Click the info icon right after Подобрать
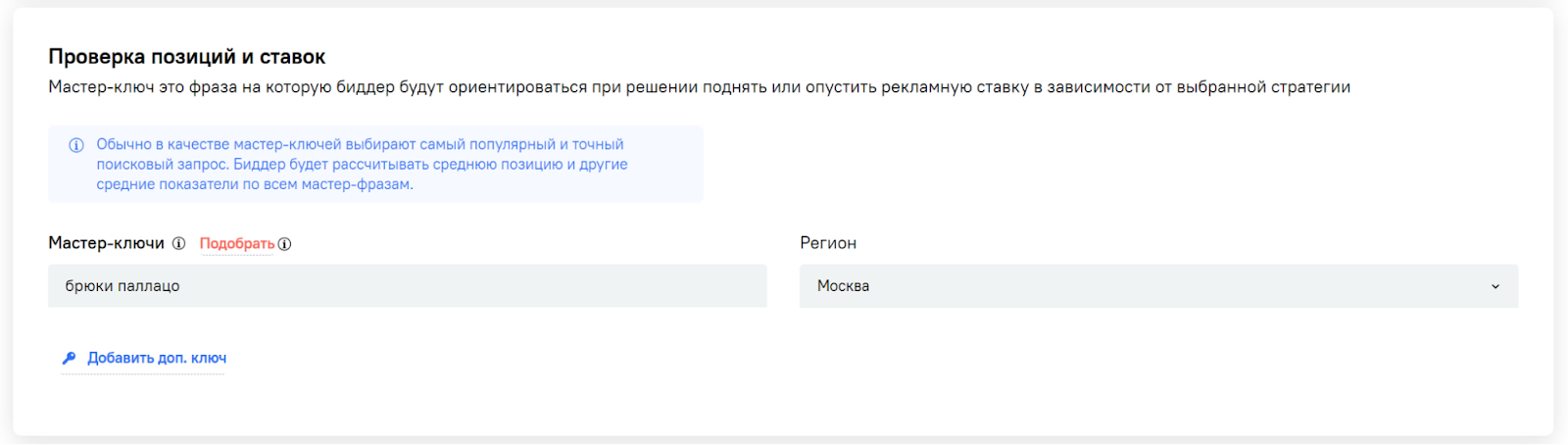This screenshot has width=1568, height=445. click(284, 244)
